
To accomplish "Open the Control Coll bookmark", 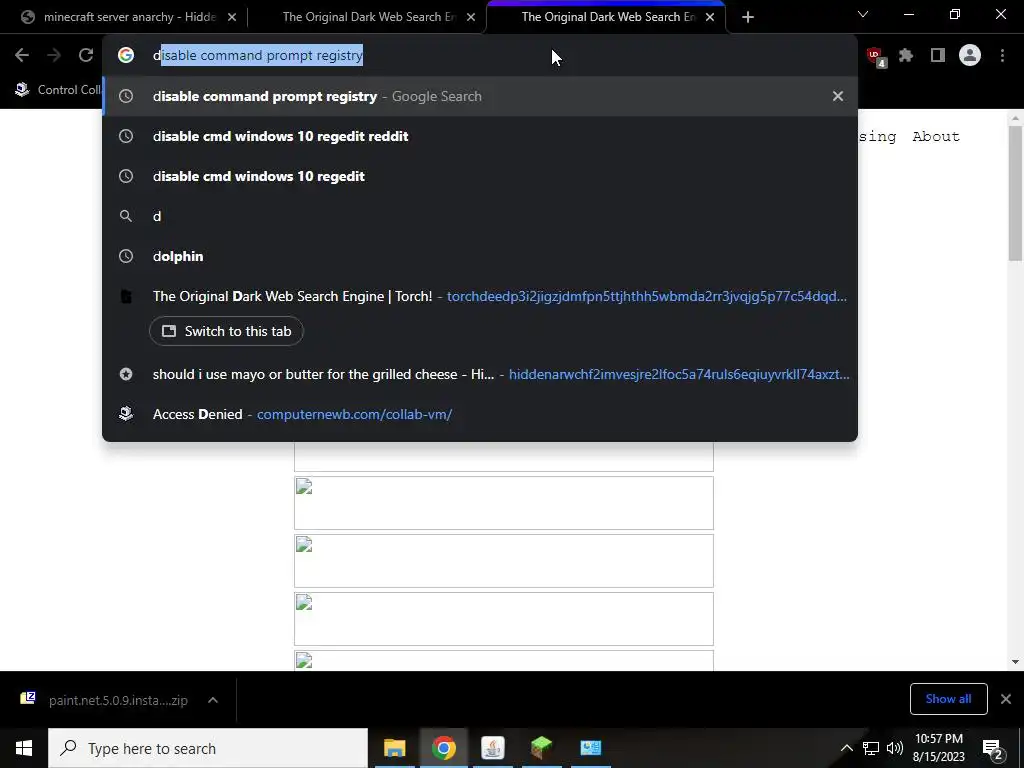I will (57, 89).
